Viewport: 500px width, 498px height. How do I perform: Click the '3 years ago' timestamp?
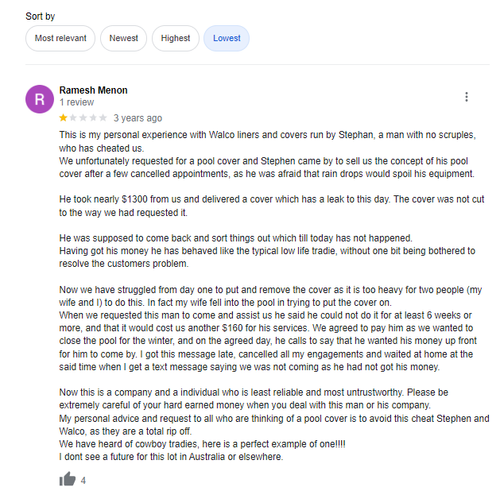(138, 118)
